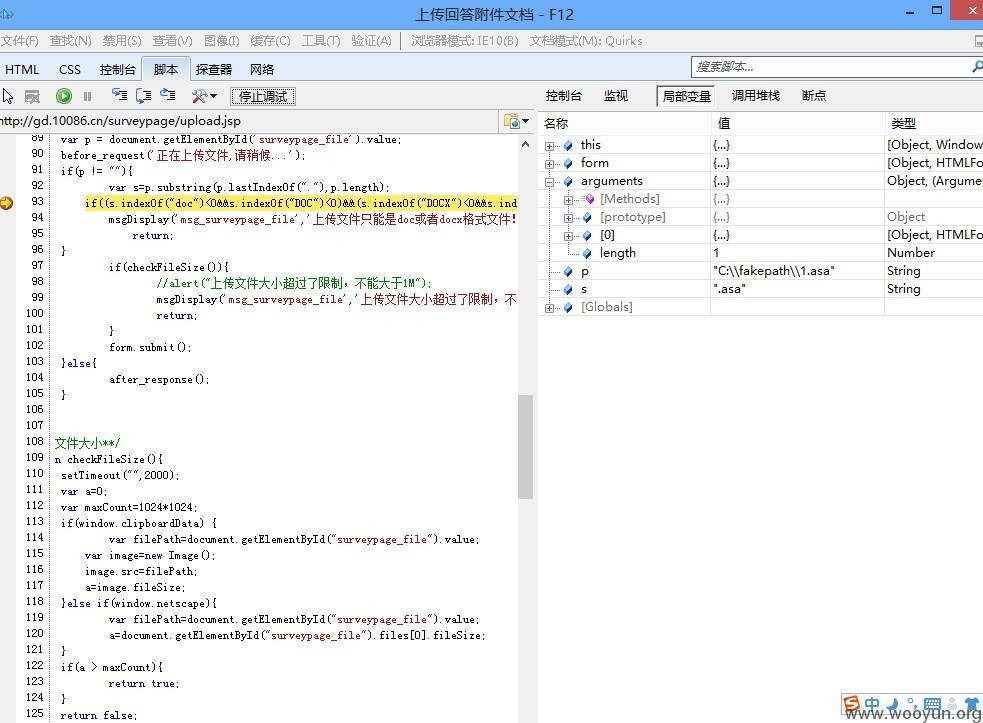
Task: Open the 文件(F) menu
Action: point(19,41)
